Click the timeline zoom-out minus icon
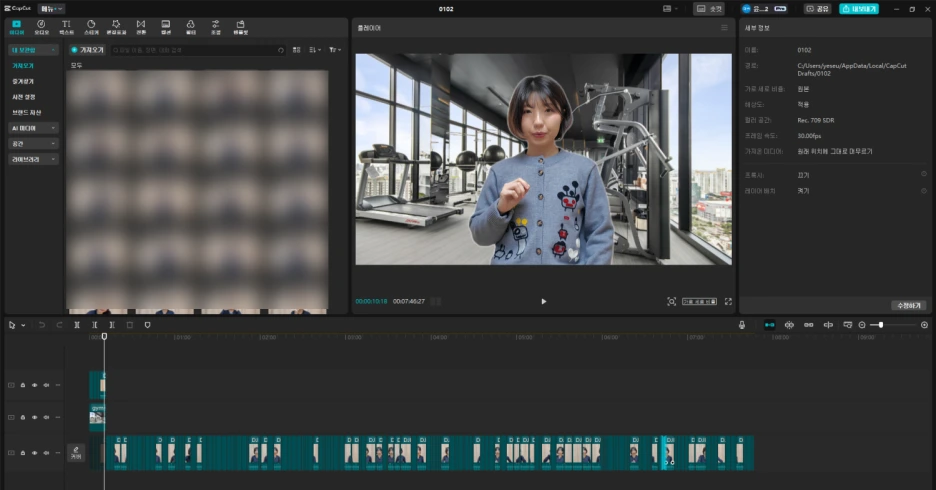 (862, 325)
